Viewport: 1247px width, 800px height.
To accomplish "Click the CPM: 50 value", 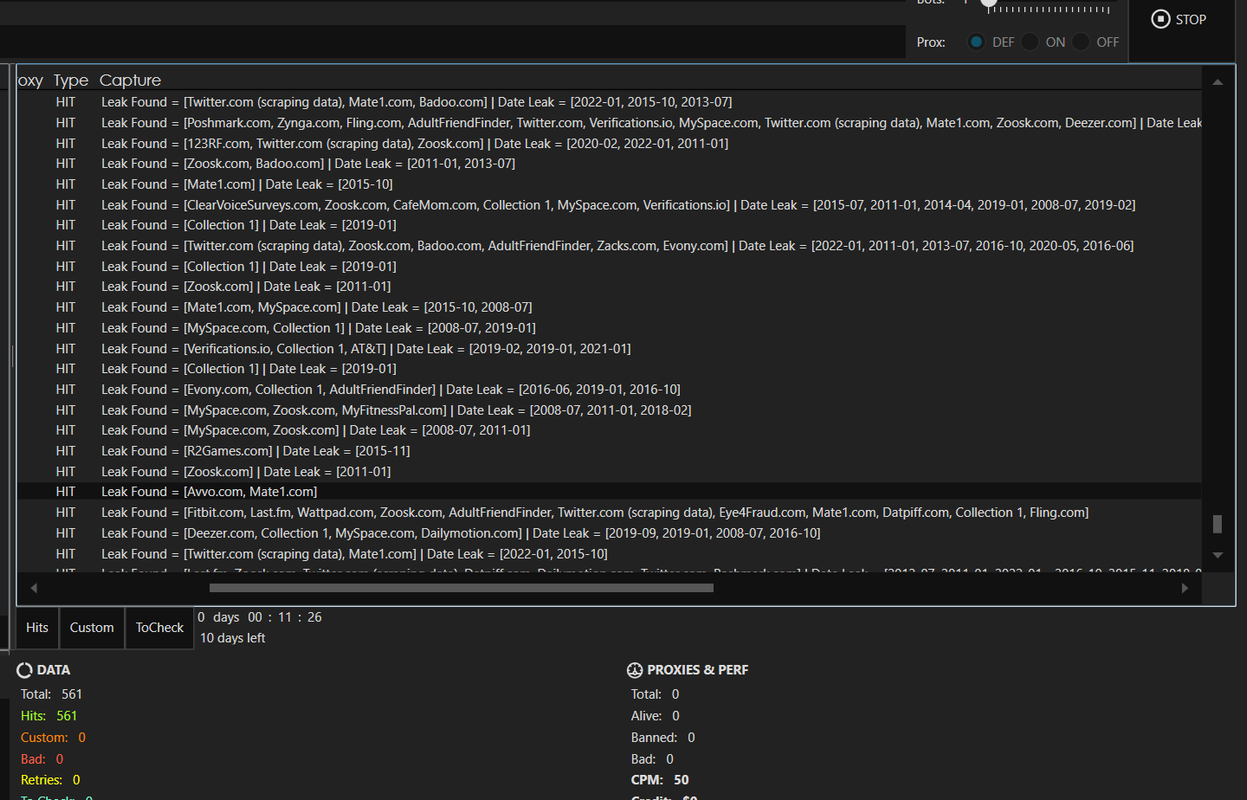I will click(660, 780).
